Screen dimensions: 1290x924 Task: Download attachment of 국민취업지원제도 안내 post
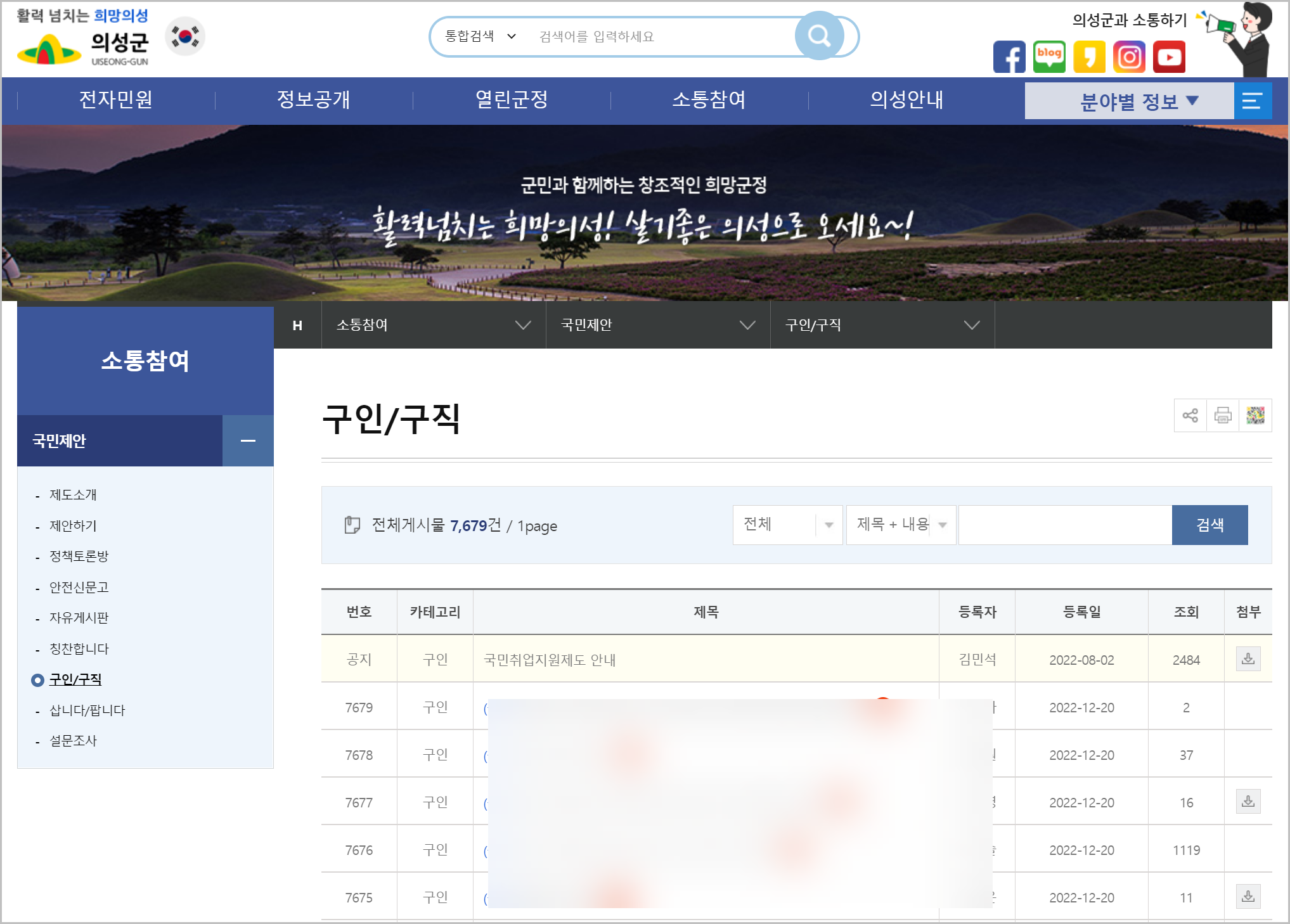coord(1248,659)
